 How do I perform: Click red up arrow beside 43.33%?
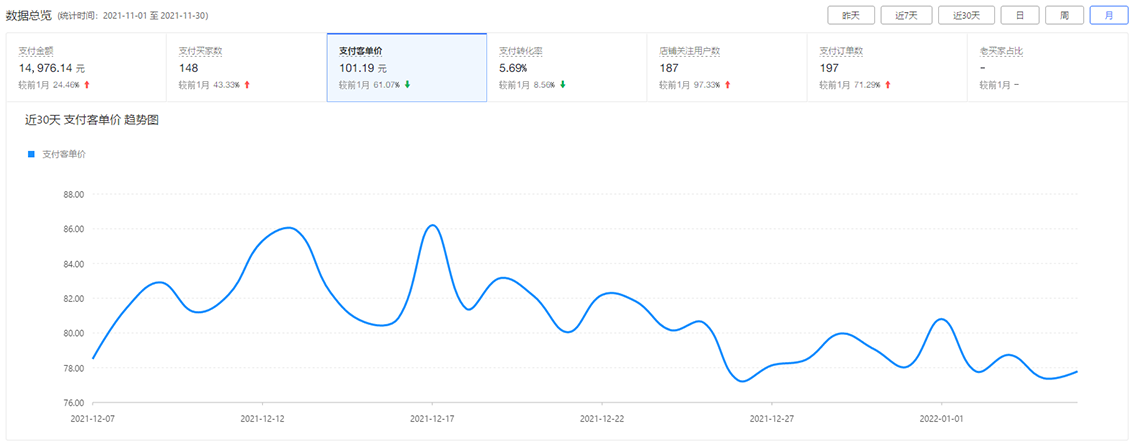pyautogui.click(x=247, y=85)
